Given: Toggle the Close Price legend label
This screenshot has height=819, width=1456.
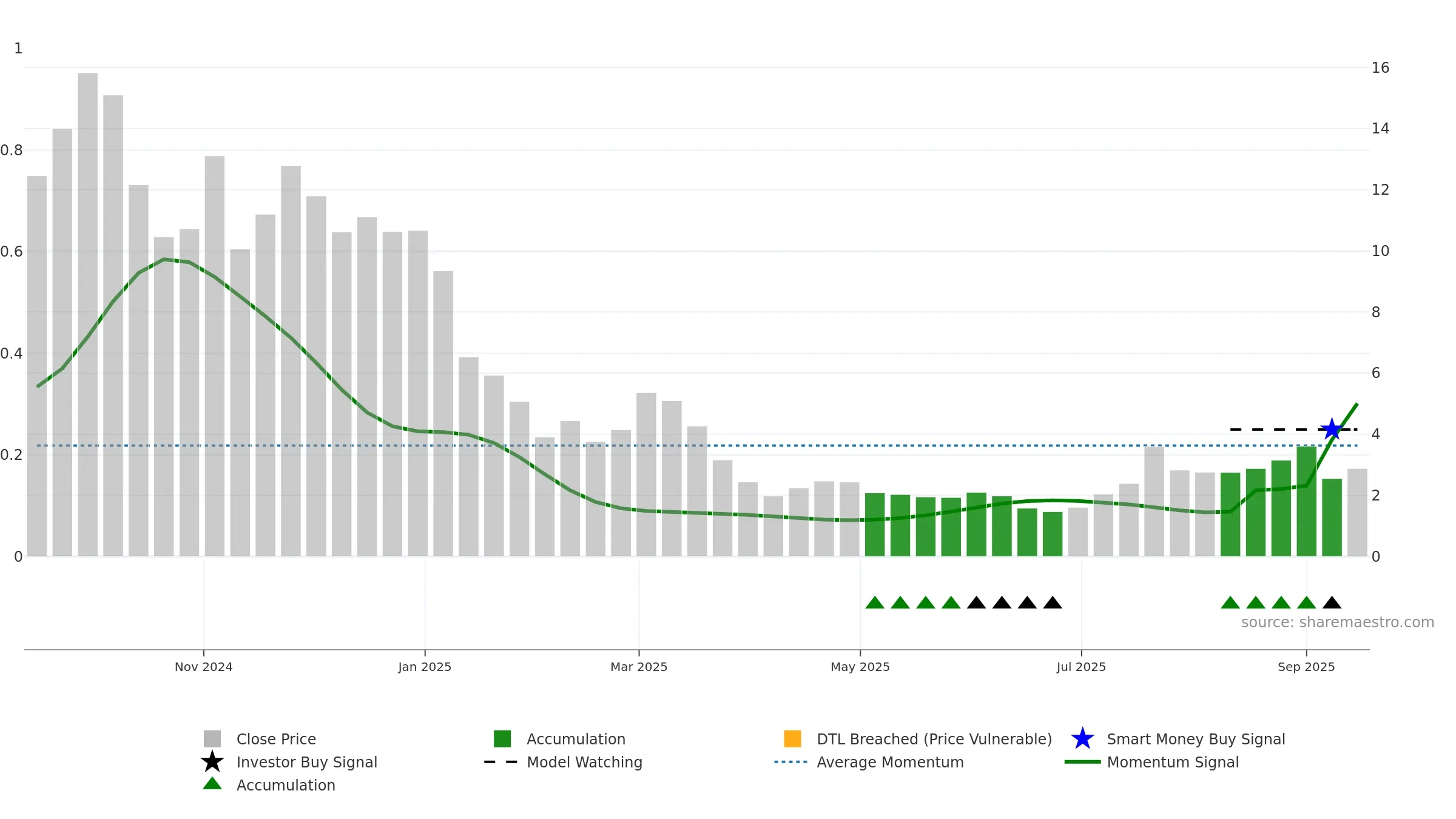Looking at the screenshot, I should (276, 739).
